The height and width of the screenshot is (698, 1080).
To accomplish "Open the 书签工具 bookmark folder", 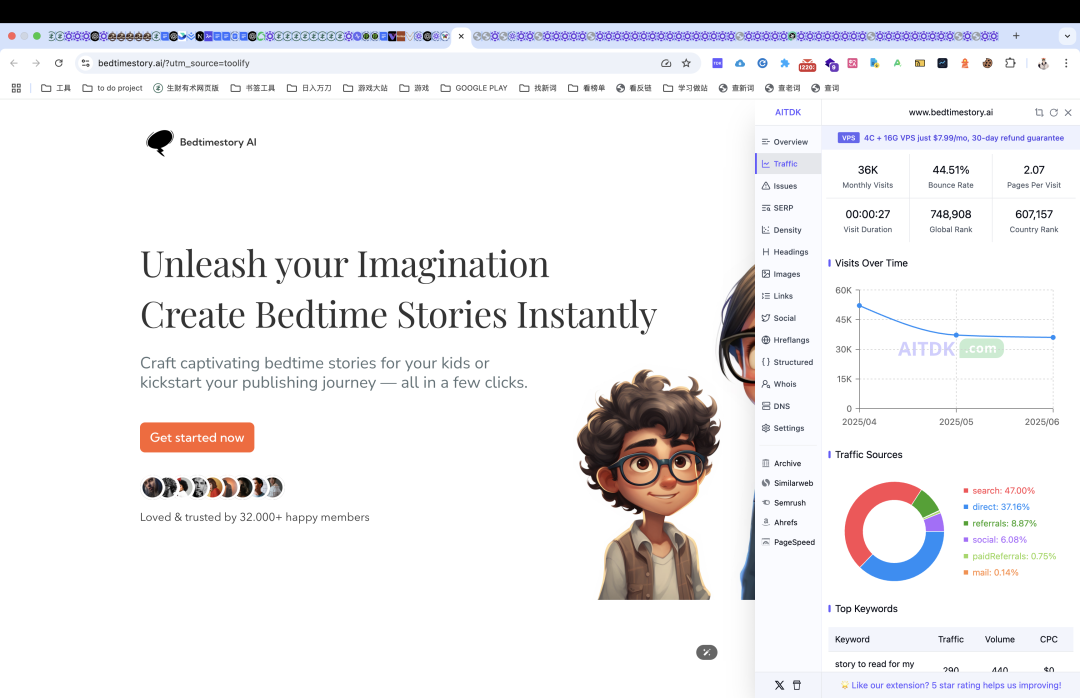I will (253, 88).
